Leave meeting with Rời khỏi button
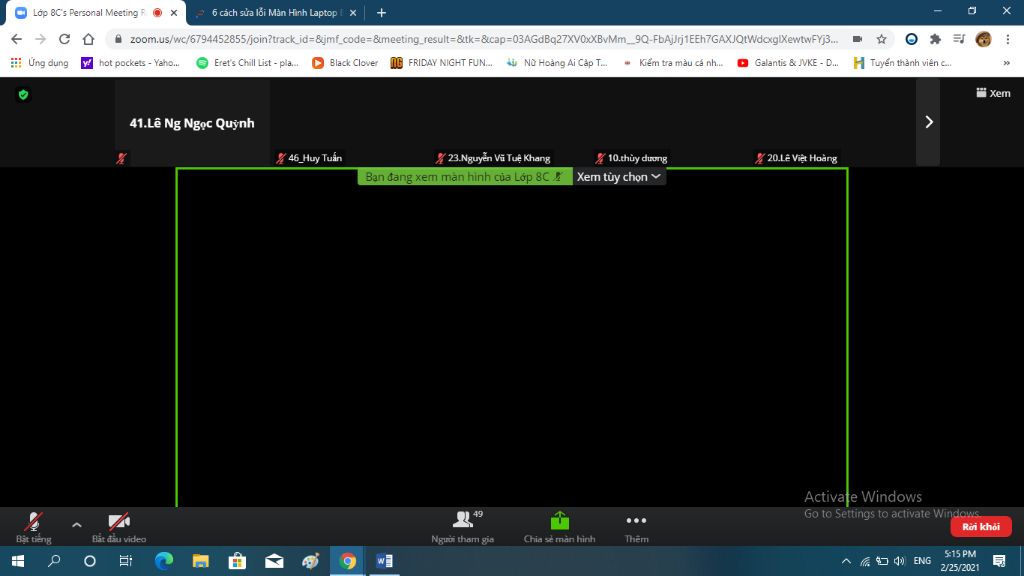Viewport: 1024px width, 576px height. tap(980, 526)
